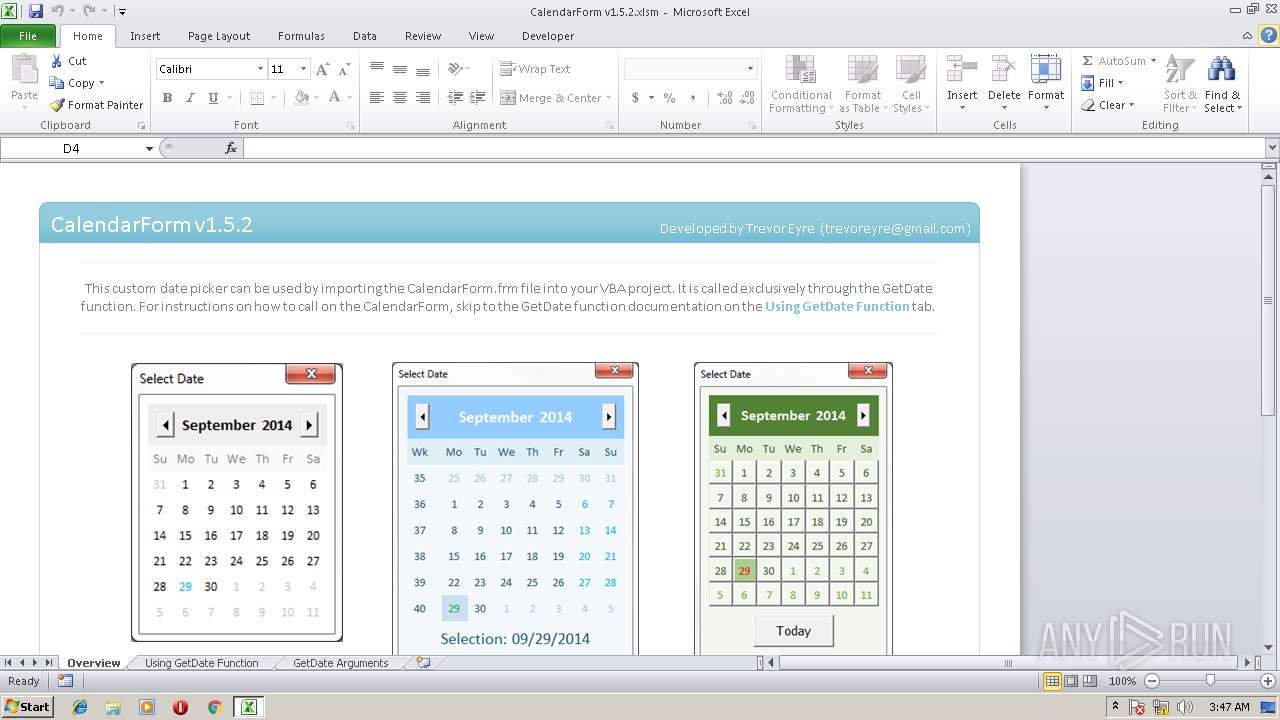Click inside the formula bar input
This screenshot has height=720, width=1280.
coord(754,148)
